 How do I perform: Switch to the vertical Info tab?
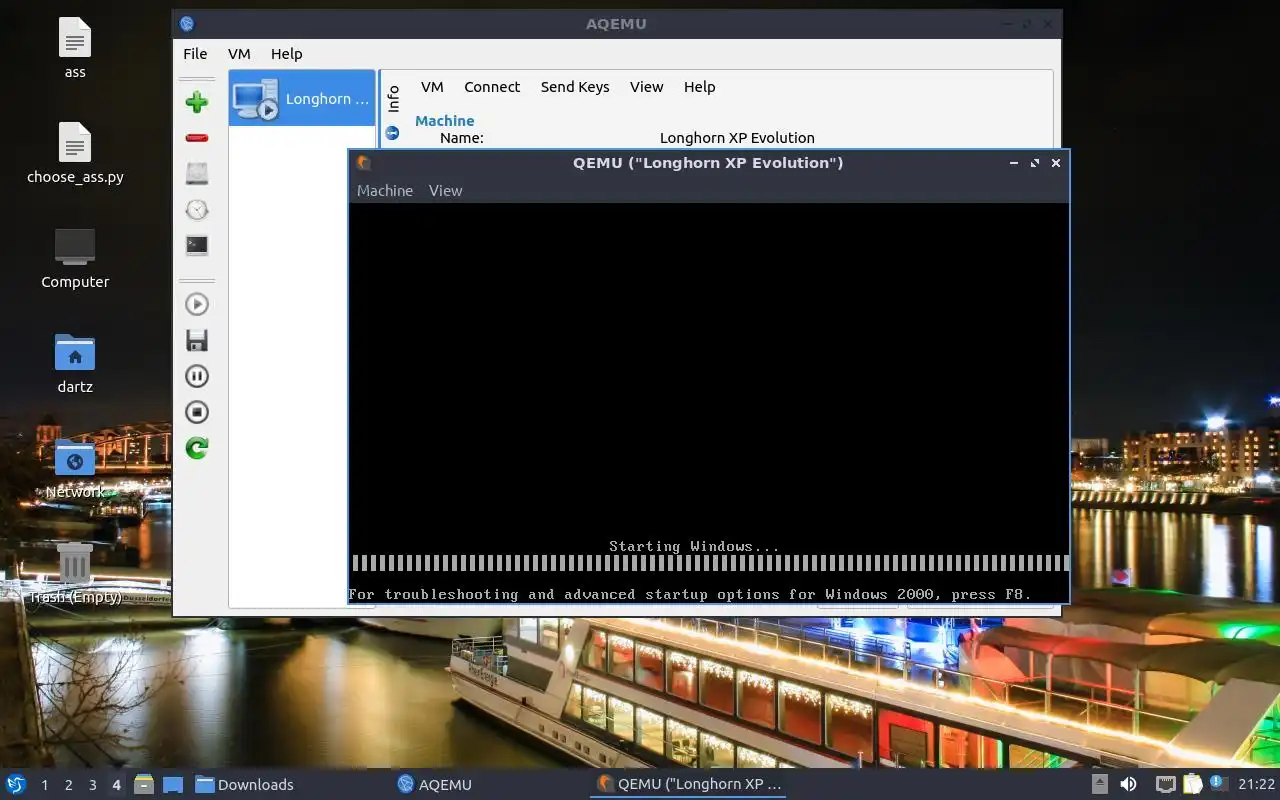(393, 98)
